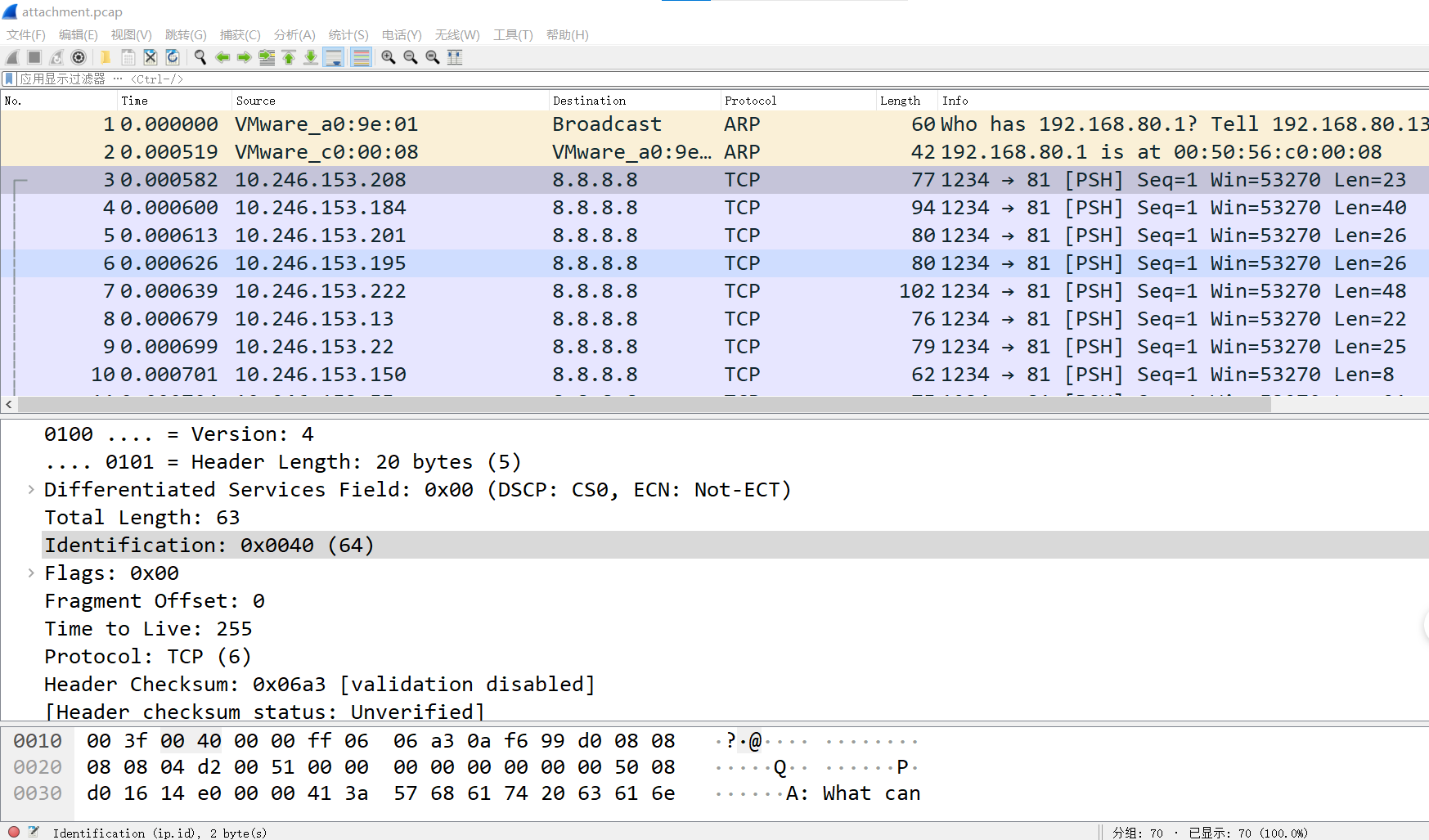Click the find packet magnifier icon
Image resolution: width=1429 pixels, height=840 pixels.
point(200,57)
